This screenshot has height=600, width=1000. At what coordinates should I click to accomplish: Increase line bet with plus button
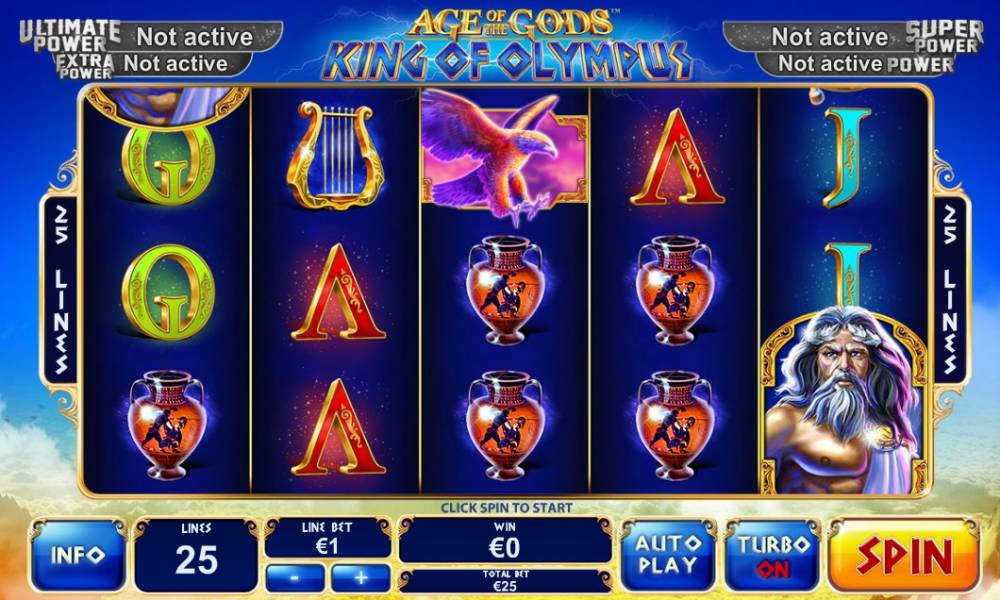click(x=361, y=577)
